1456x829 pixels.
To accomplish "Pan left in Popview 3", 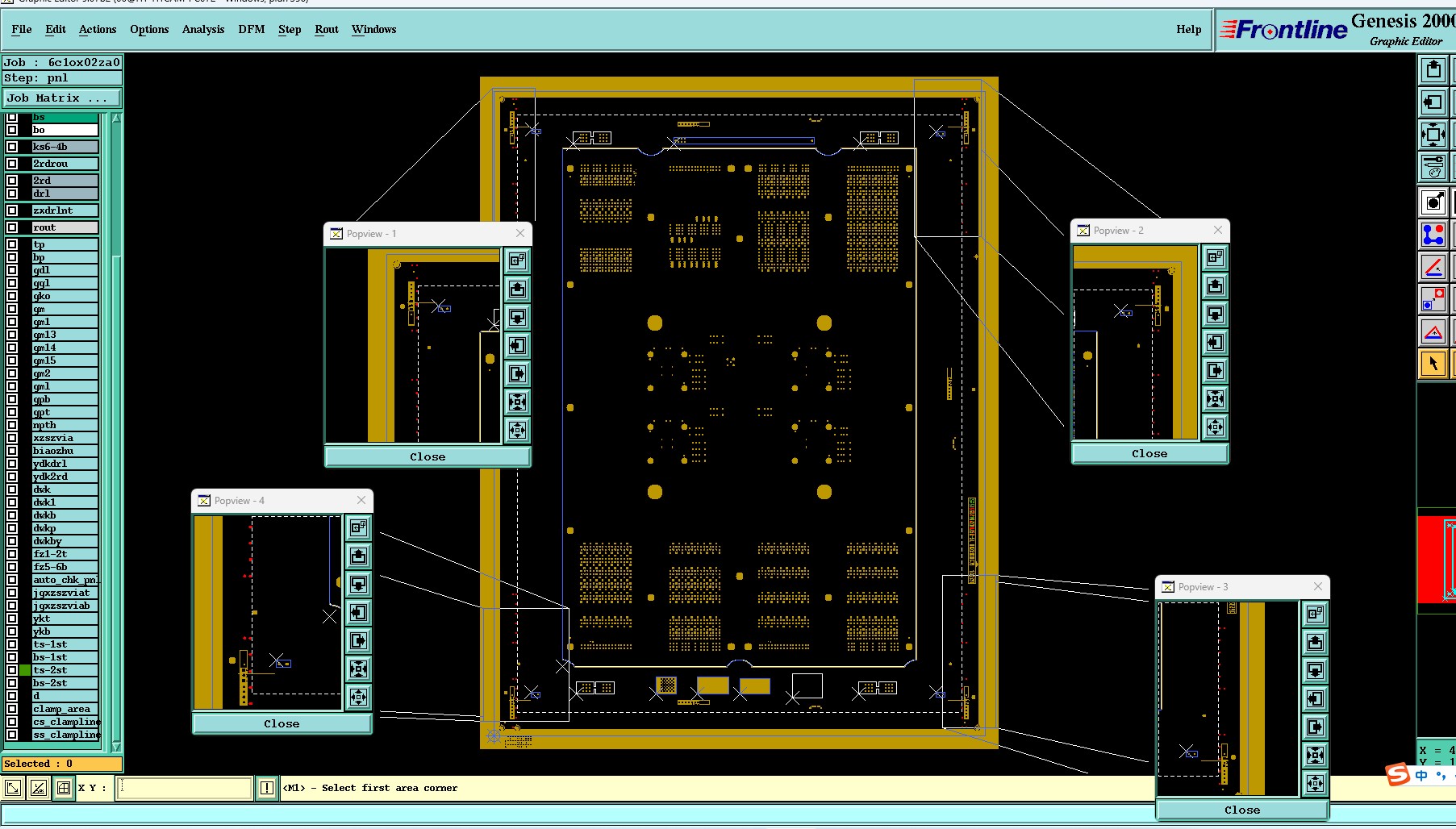I will click(1316, 698).
